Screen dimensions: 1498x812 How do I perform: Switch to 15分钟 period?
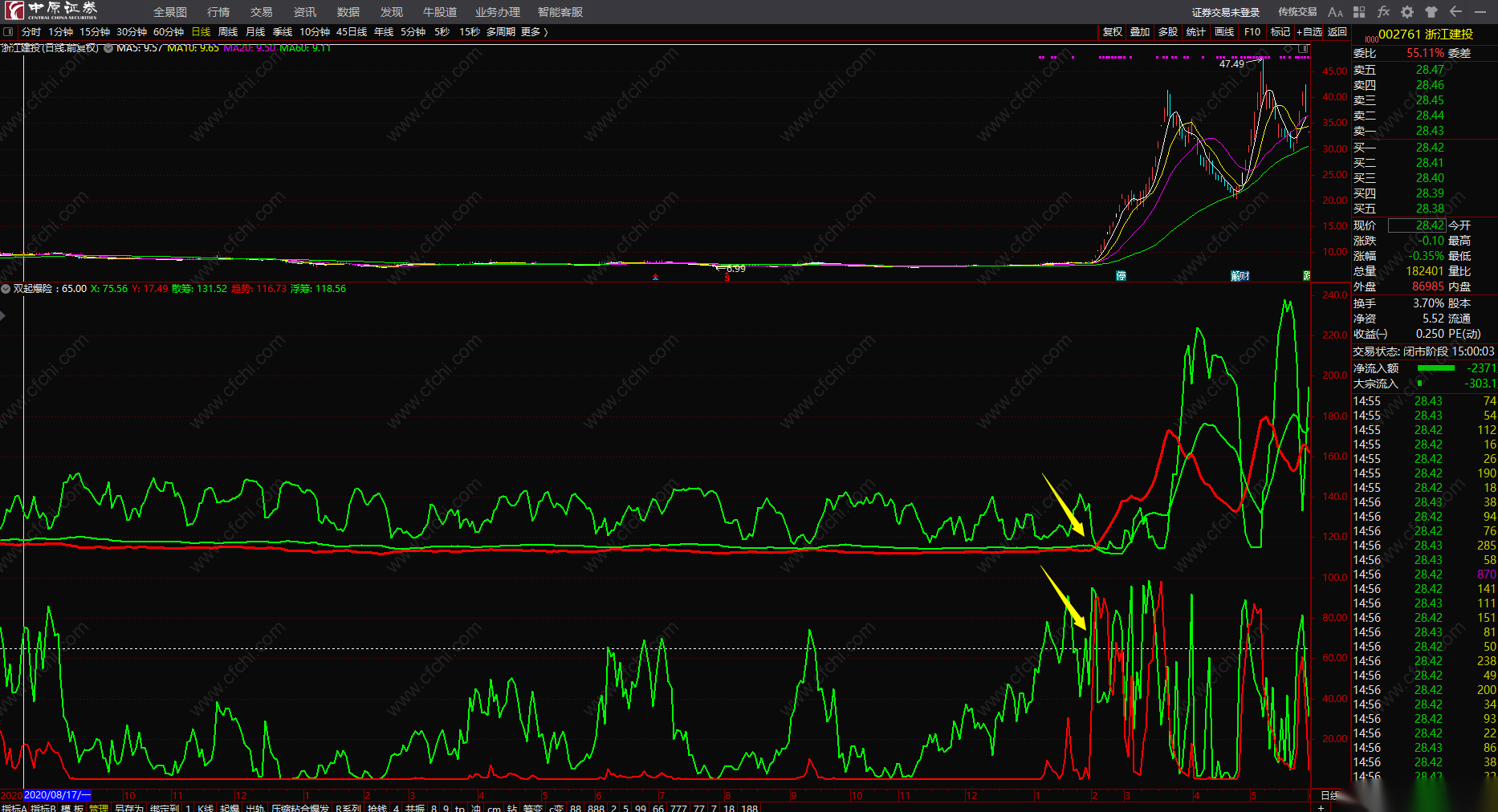95,32
